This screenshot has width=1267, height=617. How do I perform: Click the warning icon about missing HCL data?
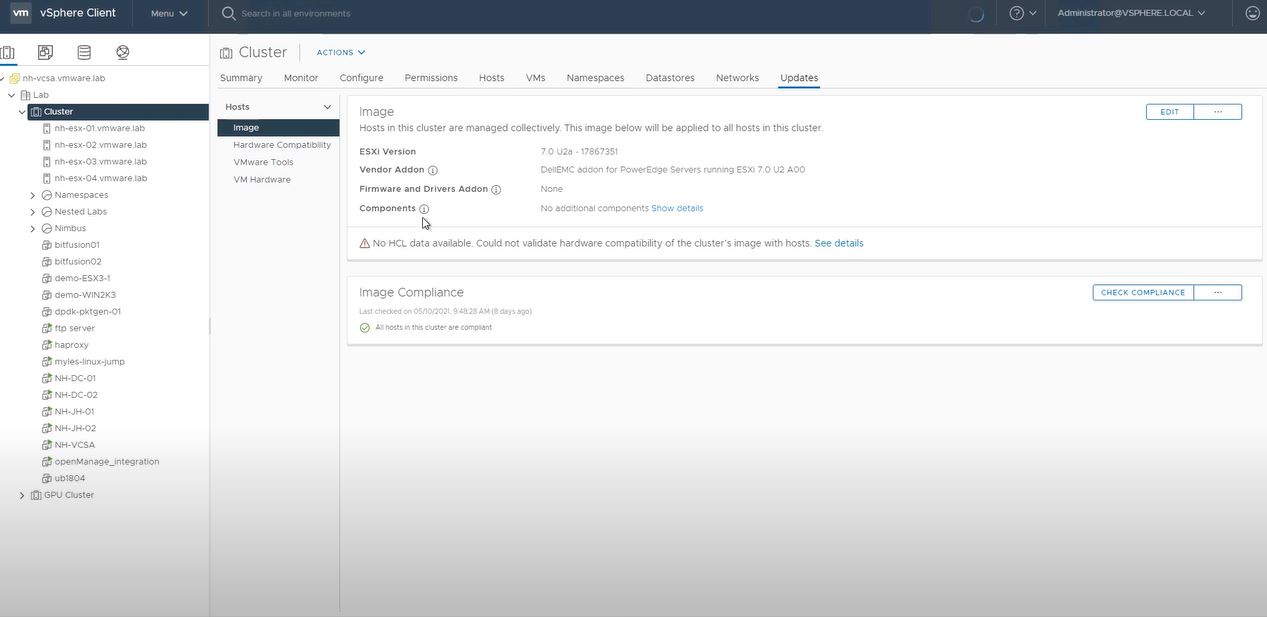(364, 242)
